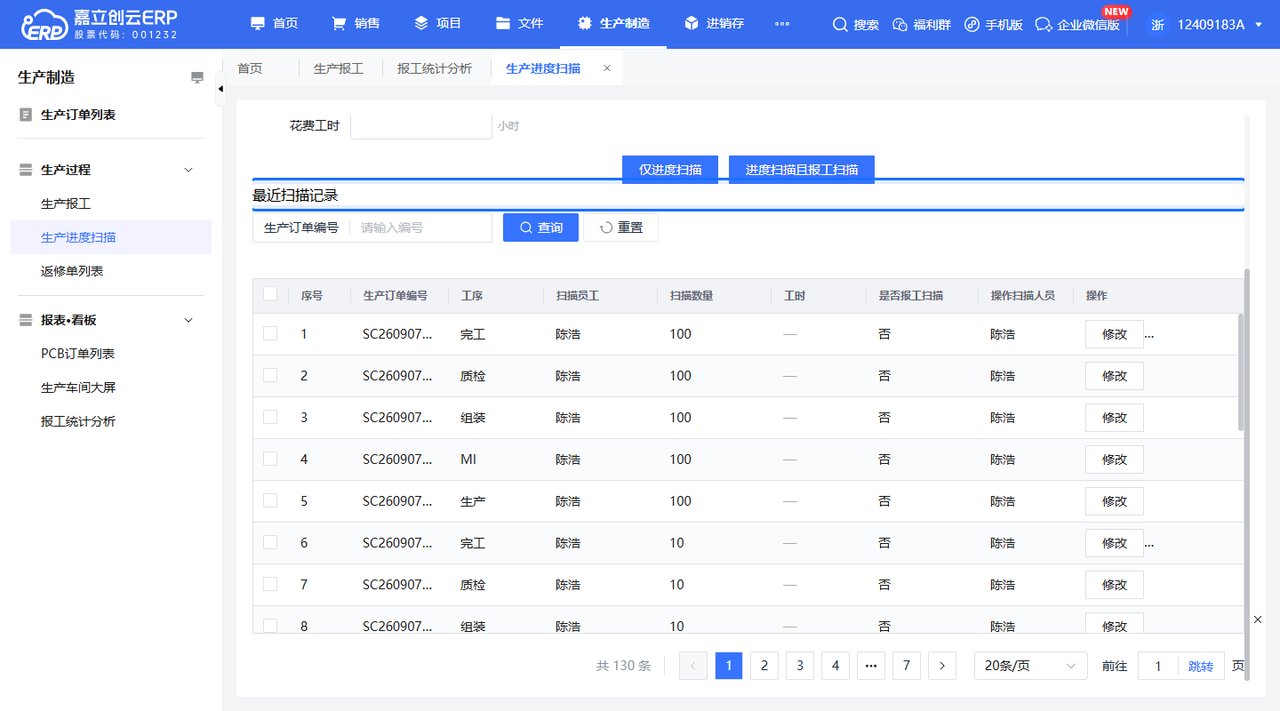1280x711 pixels.
Task: Toggle the select-all checkbox in table header
Action: click(x=270, y=294)
